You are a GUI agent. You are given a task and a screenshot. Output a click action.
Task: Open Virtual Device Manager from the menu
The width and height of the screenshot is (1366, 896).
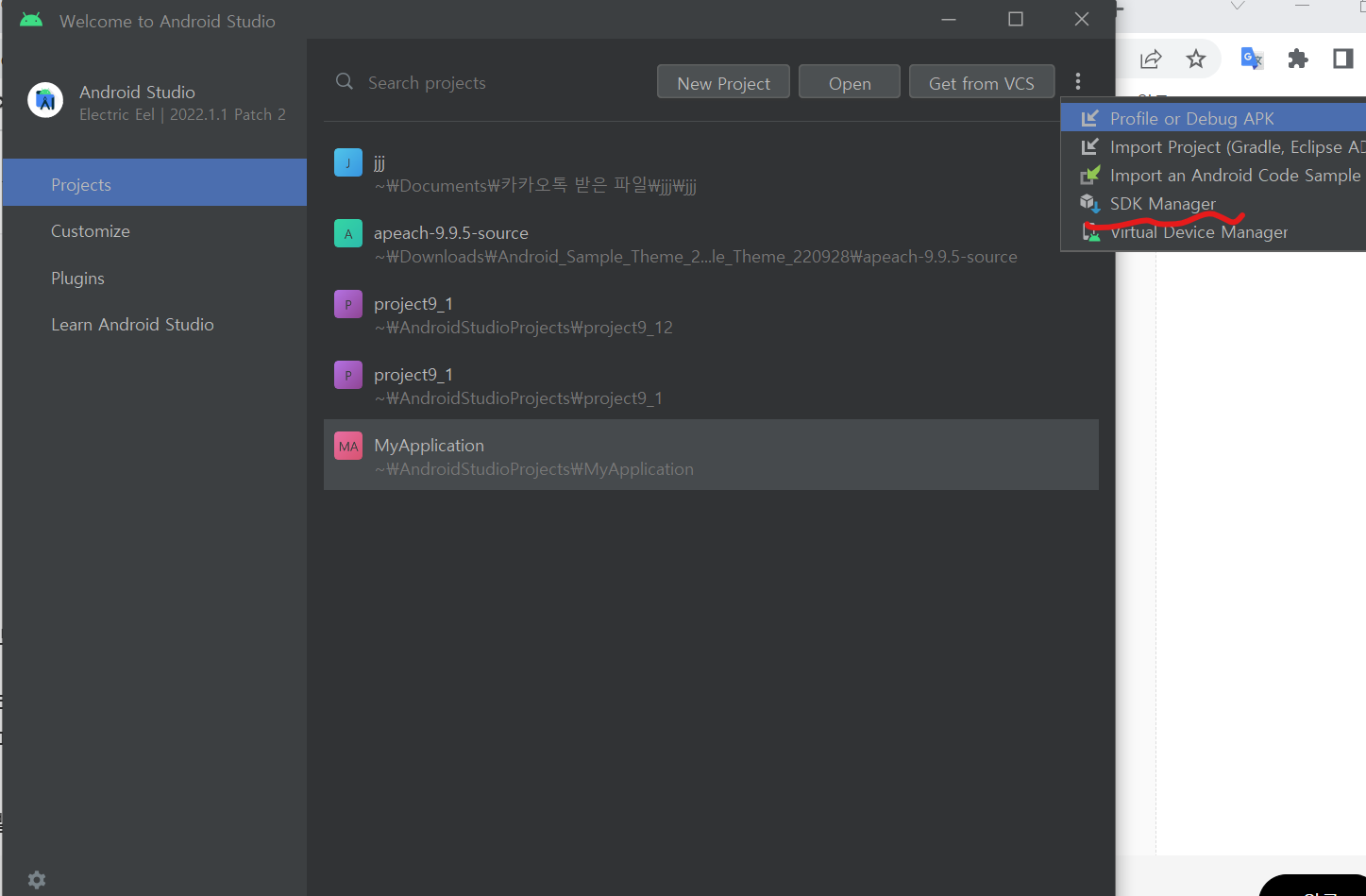[1213, 232]
